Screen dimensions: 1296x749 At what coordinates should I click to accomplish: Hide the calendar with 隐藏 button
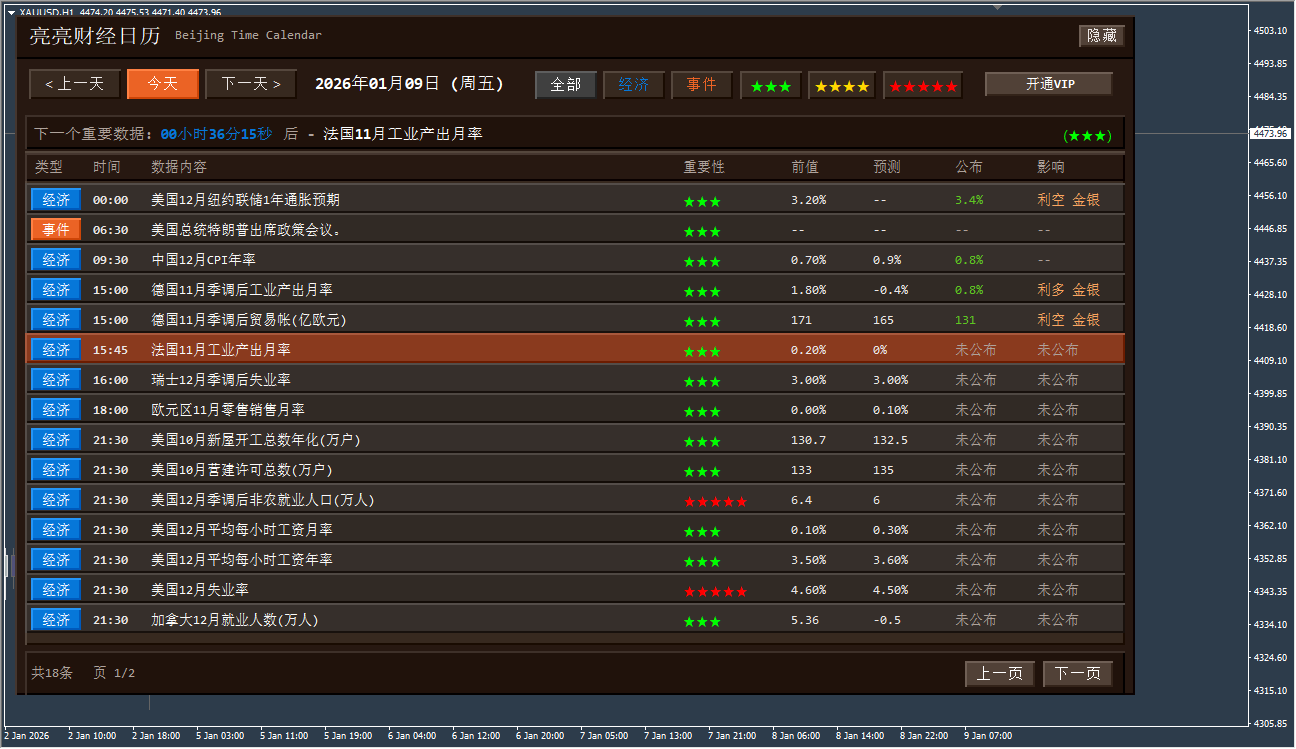pos(1101,36)
